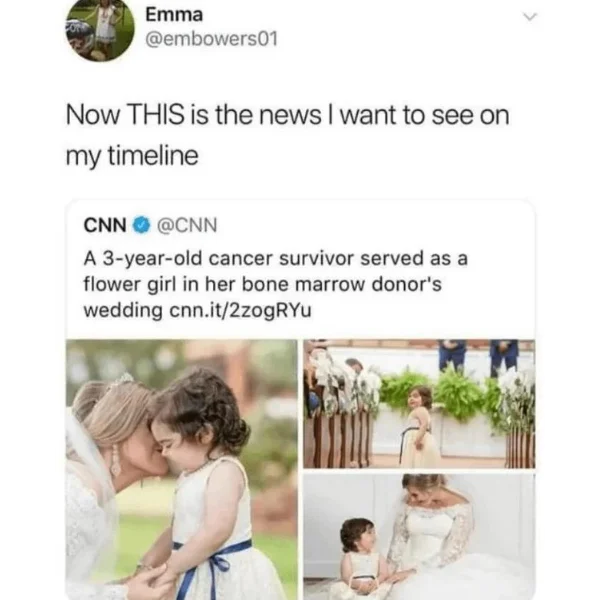Open the quoted CNN tweet text

(276, 284)
